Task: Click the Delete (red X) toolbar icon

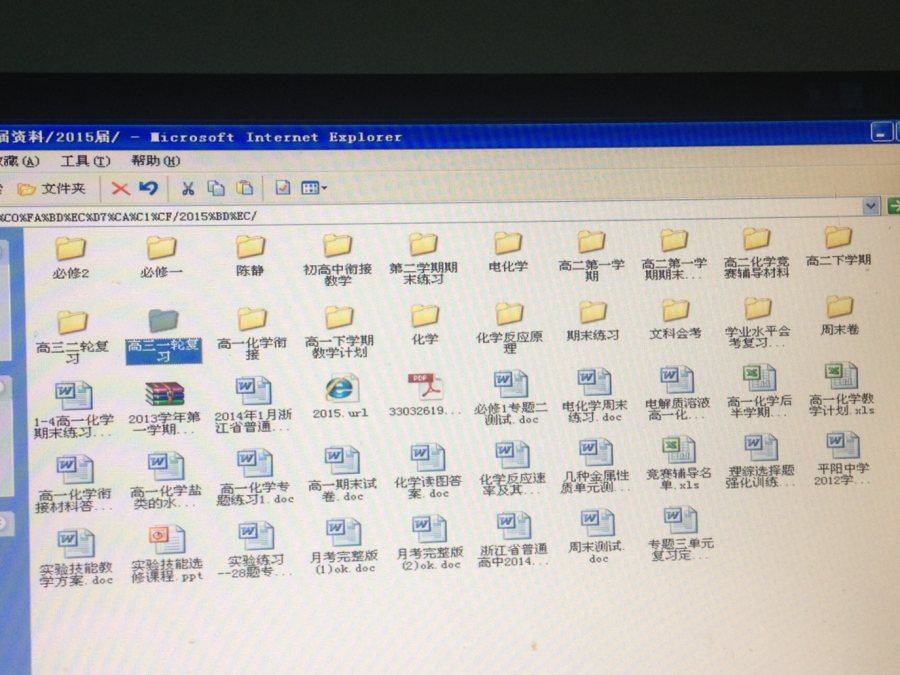Action: 121,188
